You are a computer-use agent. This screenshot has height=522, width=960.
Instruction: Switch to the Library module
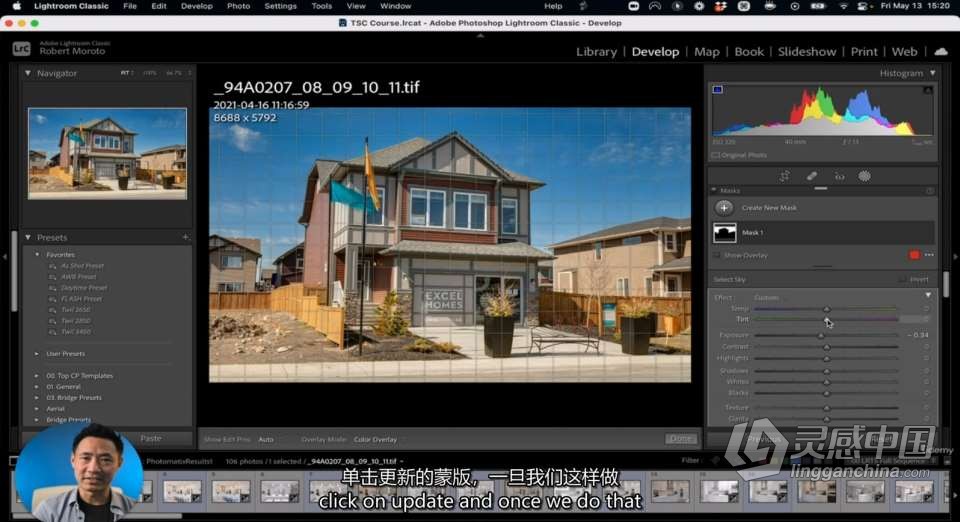pos(596,52)
